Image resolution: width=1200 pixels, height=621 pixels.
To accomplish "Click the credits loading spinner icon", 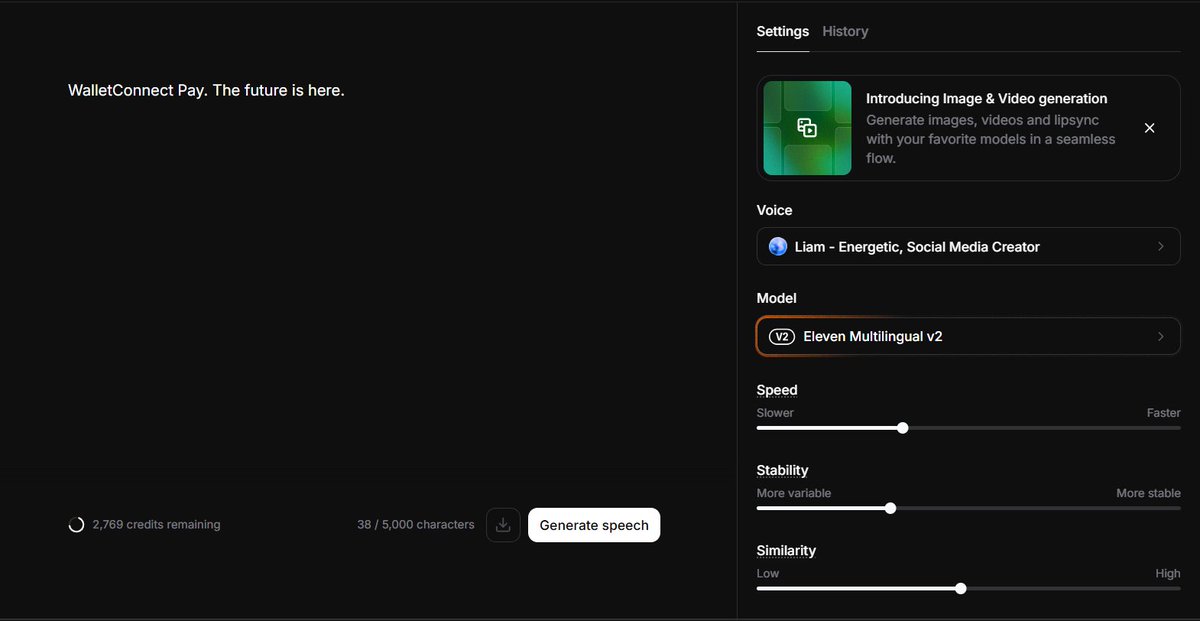I will pyautogui.click(x=76, y=525).
